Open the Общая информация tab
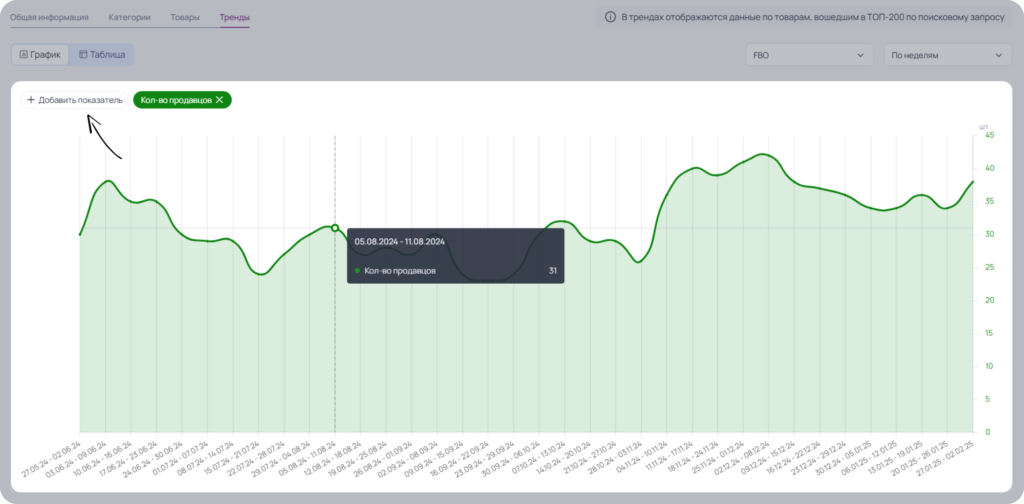The width and height of the screenshot is (1024, 504). (x=49, y=18)
